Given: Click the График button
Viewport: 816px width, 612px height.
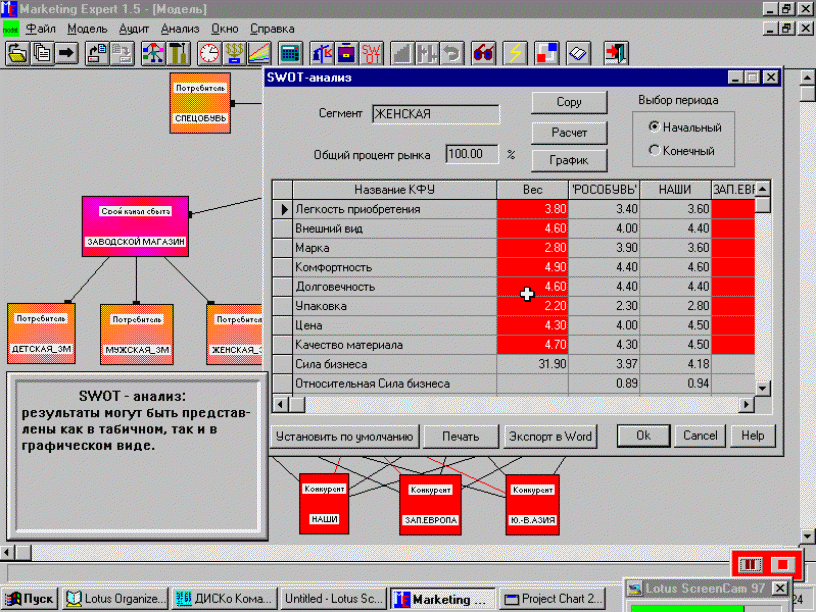Looking at the screenshot, I should pyautogui.click(x=569, y=160).
